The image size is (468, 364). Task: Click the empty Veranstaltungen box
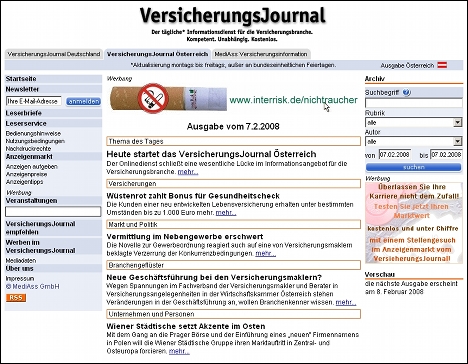[53, 212]
